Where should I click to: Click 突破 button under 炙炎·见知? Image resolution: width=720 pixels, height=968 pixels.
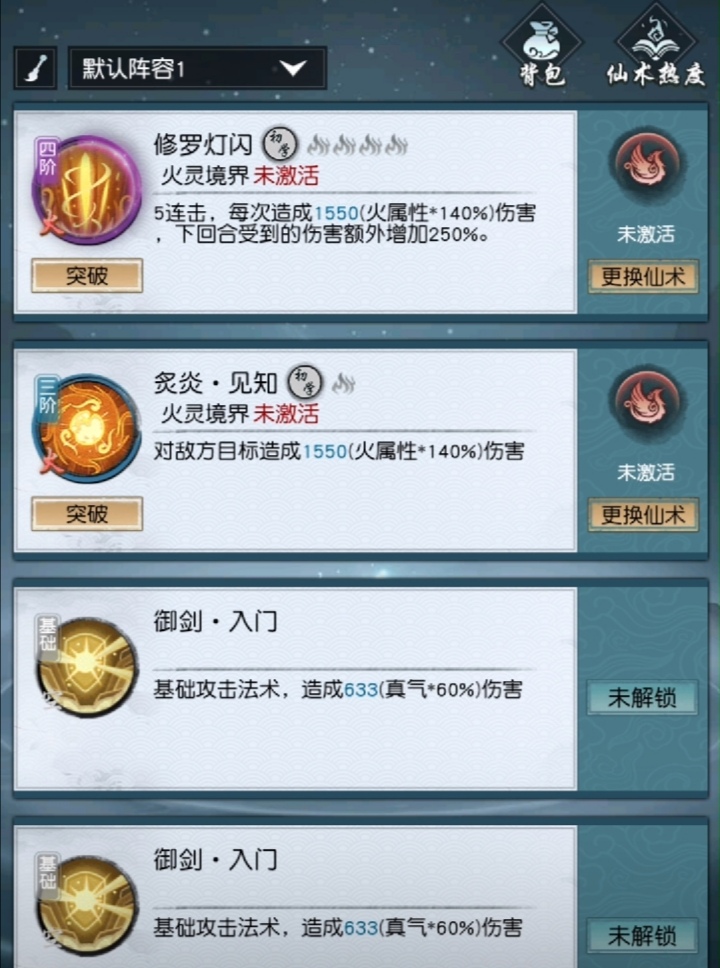click(x=87, y=514)
